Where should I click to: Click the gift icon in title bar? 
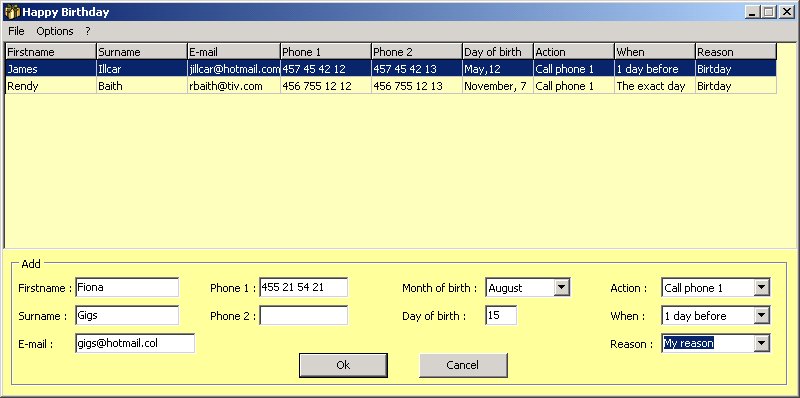pyautogui.click(x=12, y=12)
